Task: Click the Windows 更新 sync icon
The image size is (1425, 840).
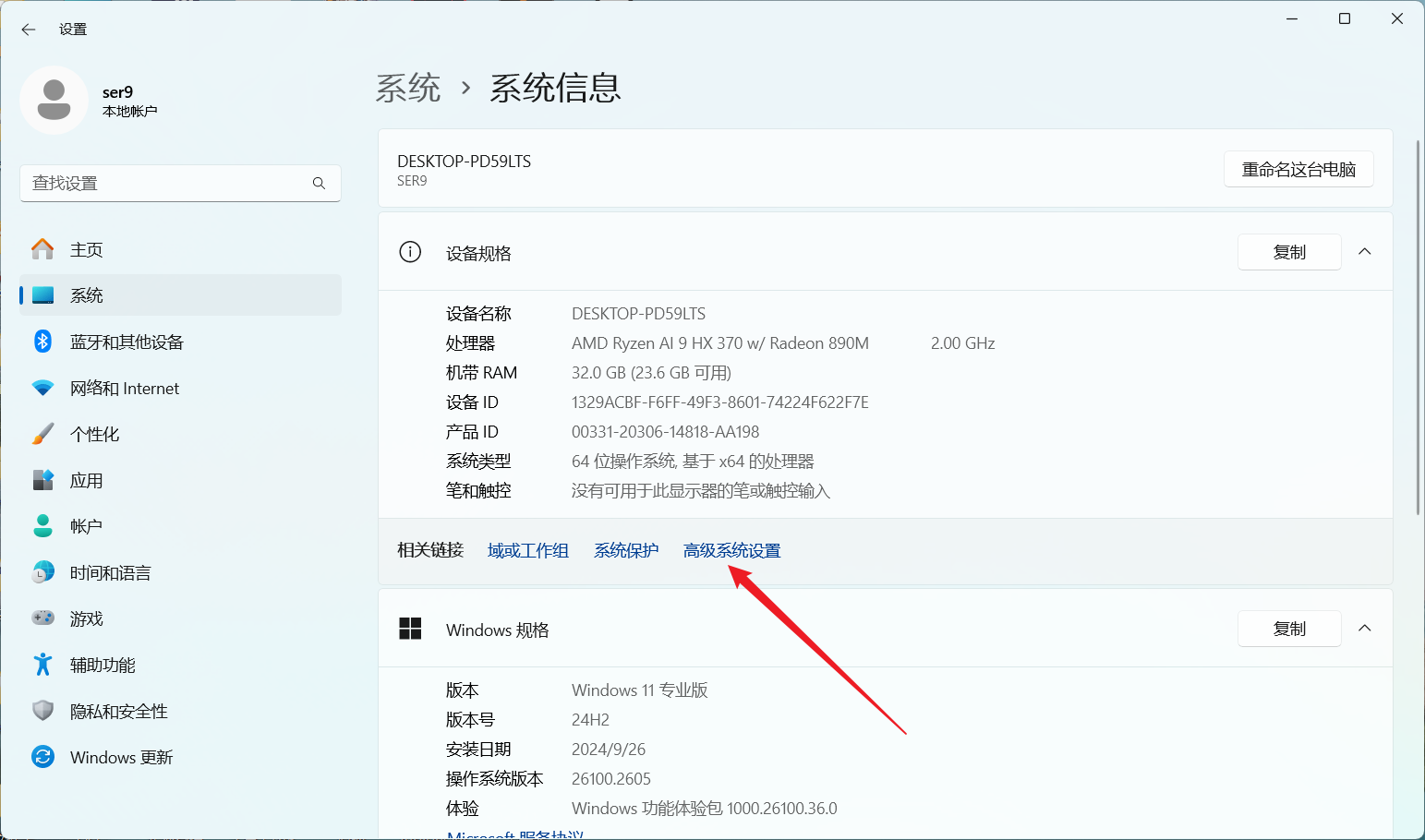Action: 42,757
